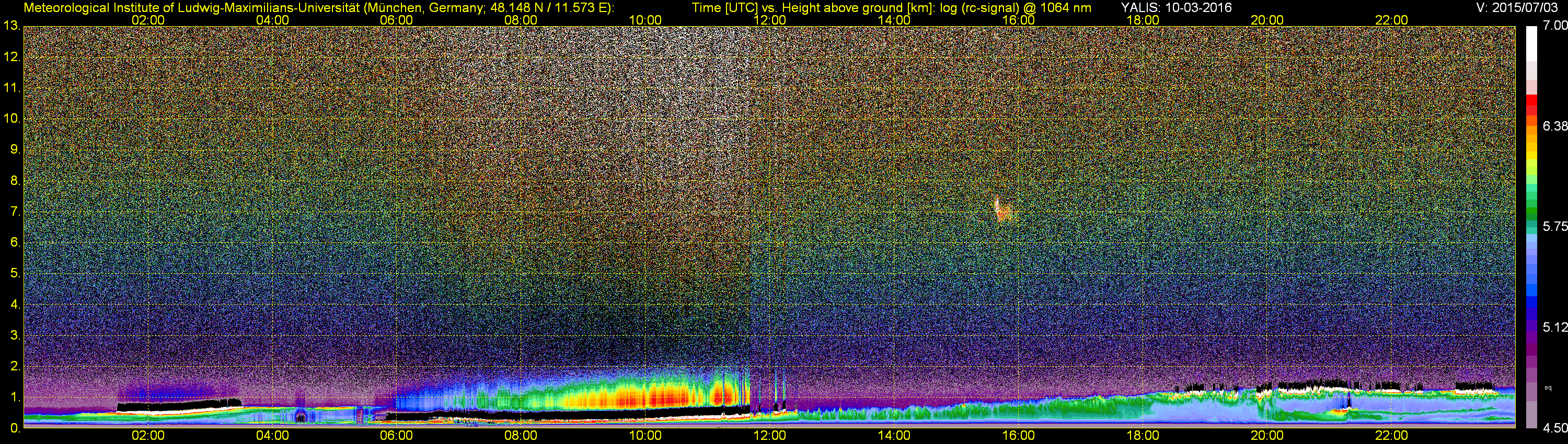1568x444 pixels.
Task: Click the "16:00" label on top time axis
Action: (1018, 20)
